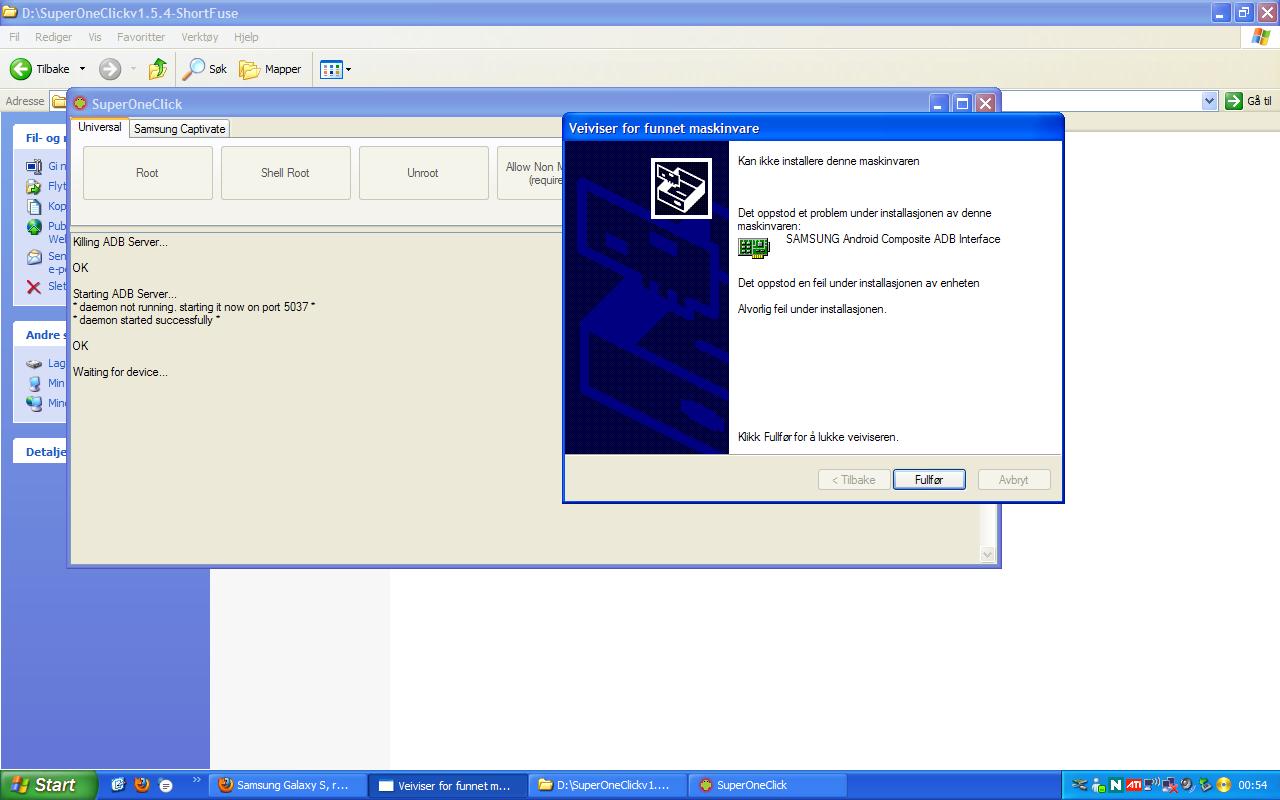The width and height of the screenshot is (1280, 800).
Task: Click the Root button in SuperOneClick
Action: pyautogui.click(x=147, y=173)
